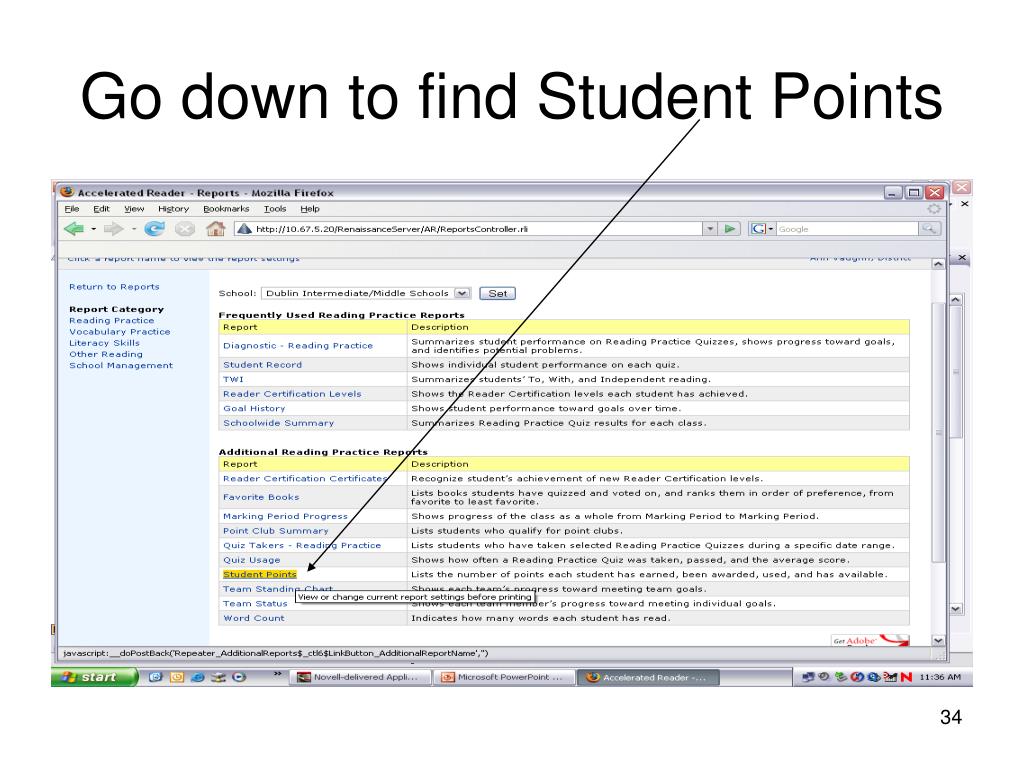
Task: Open the View menu
Action: (134, 209)
